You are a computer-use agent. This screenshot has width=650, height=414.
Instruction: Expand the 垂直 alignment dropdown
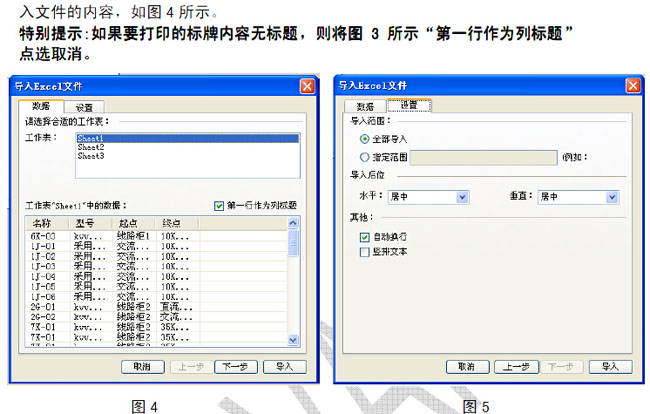(x=611, y=198)
